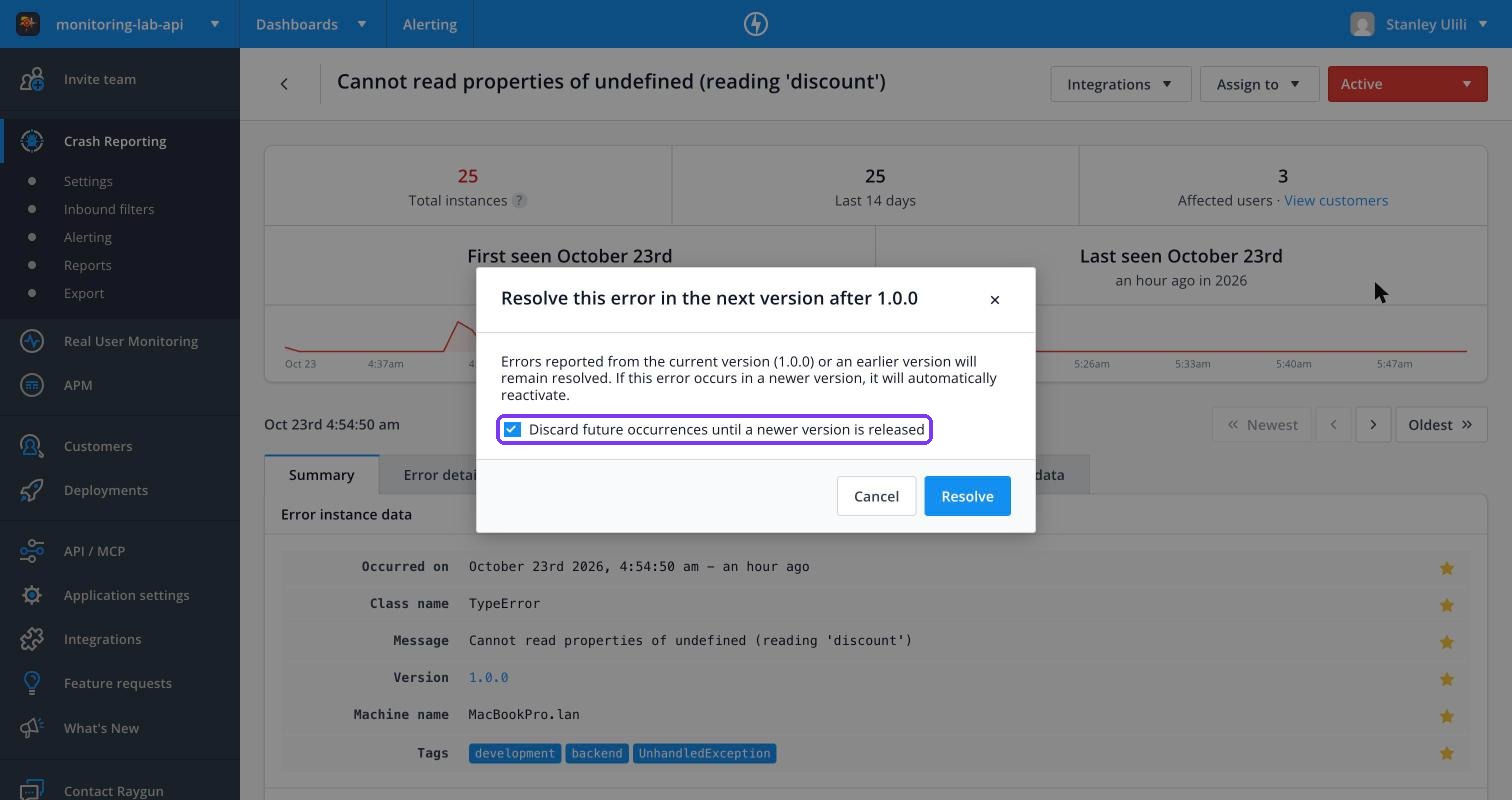Go back using the left arrow icon
1512x800 pixels.
pos(284,84)
